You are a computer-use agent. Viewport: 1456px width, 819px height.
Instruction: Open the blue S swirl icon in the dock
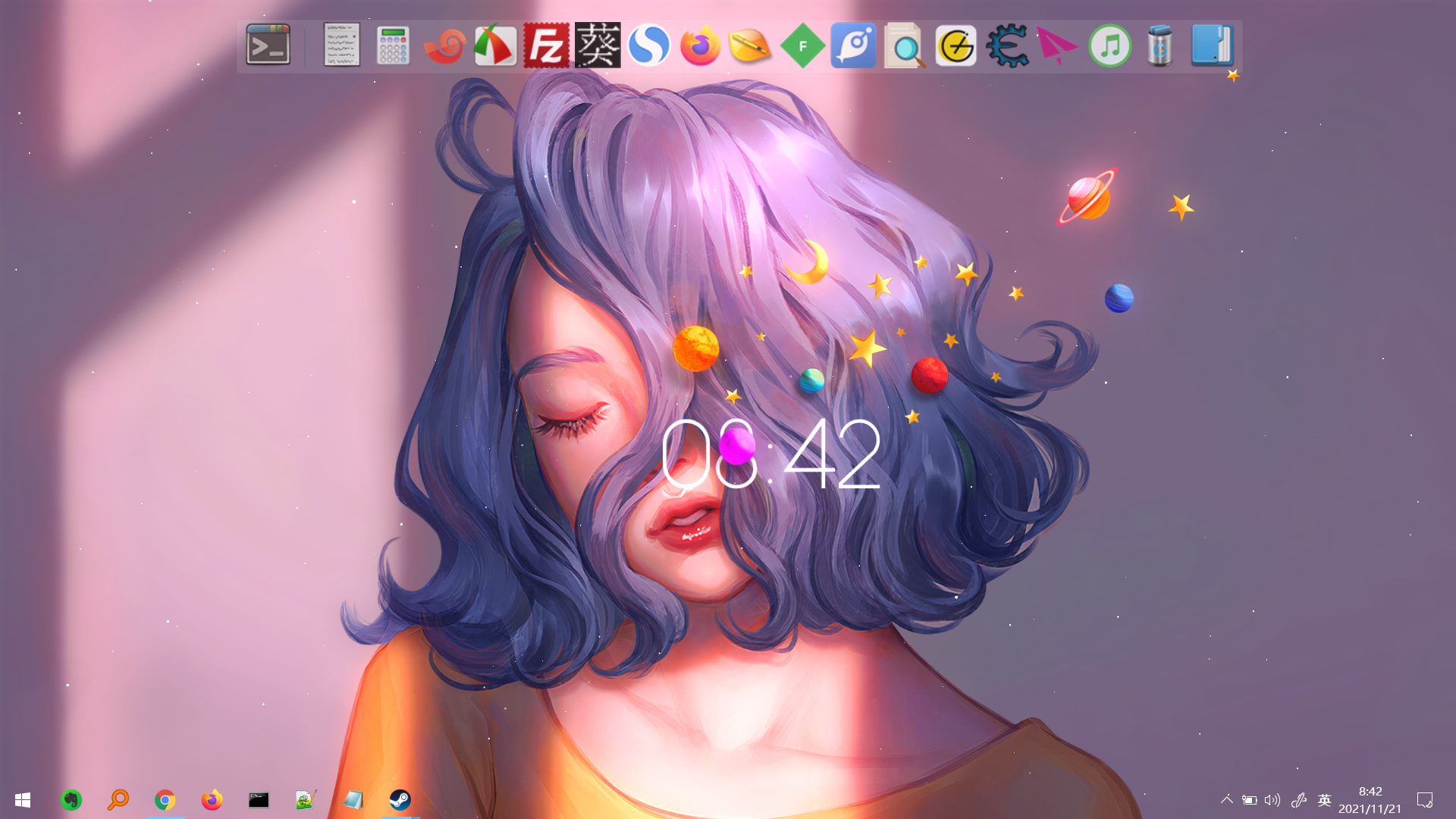[649, 45]
